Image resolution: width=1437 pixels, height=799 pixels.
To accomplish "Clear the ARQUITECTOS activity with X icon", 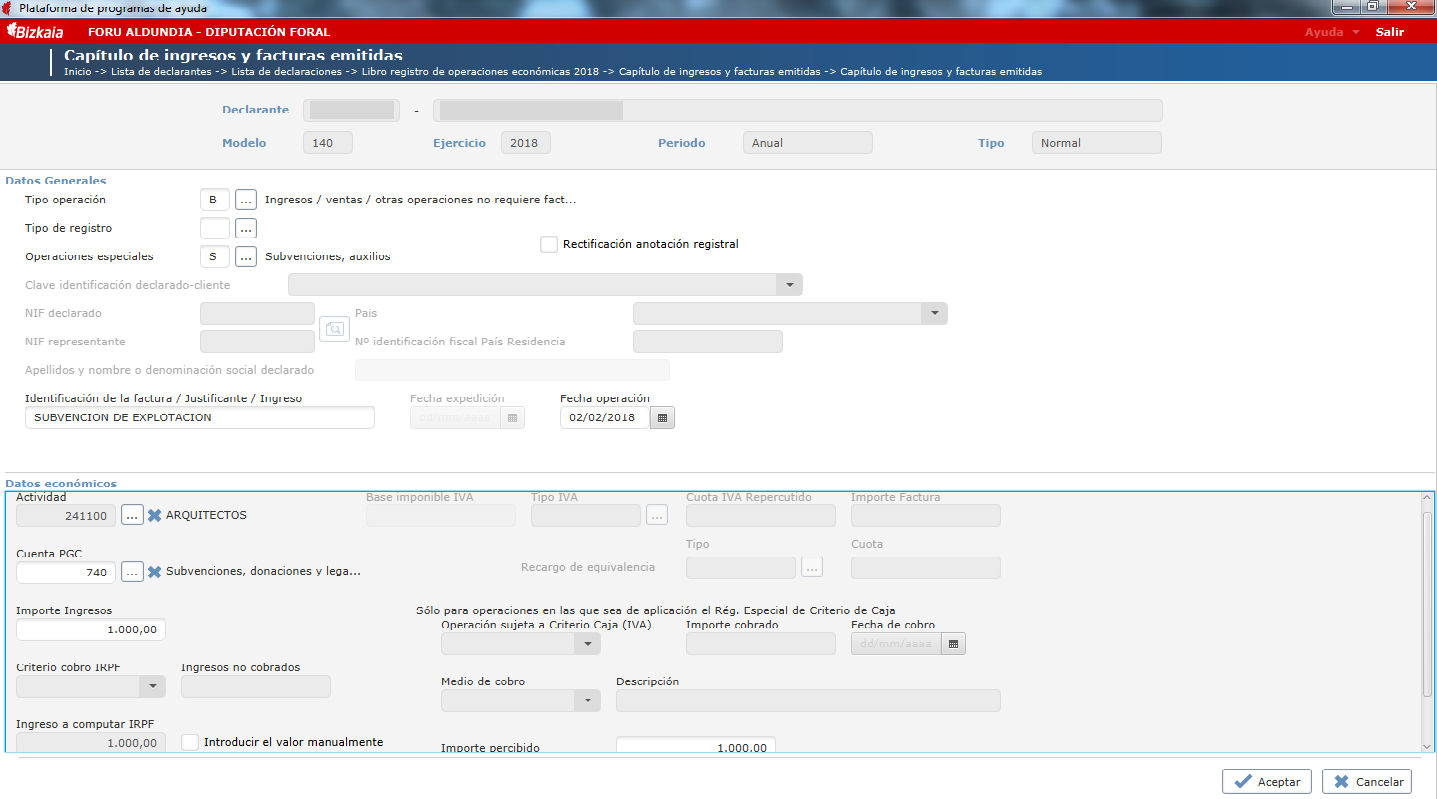I will tap(155, 516).
